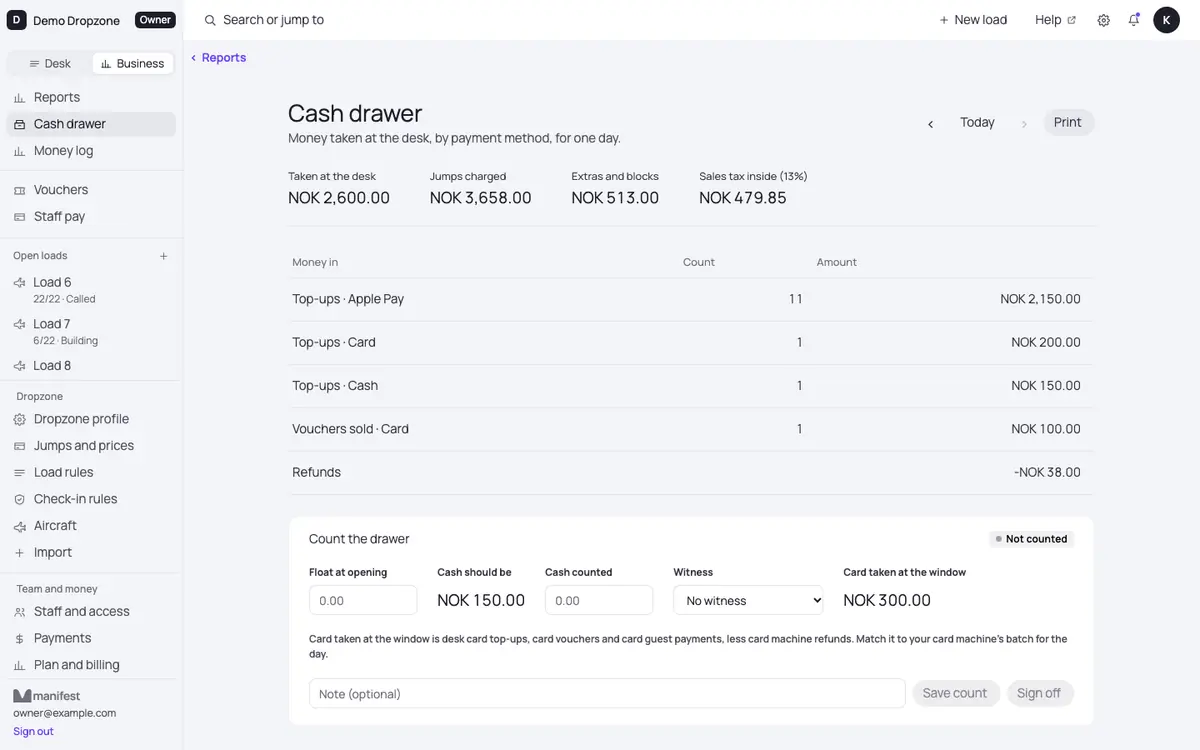Viewport: 1200px width, 750px height.
Task: Open Load 7 in open loads
Action: point(91,332)
